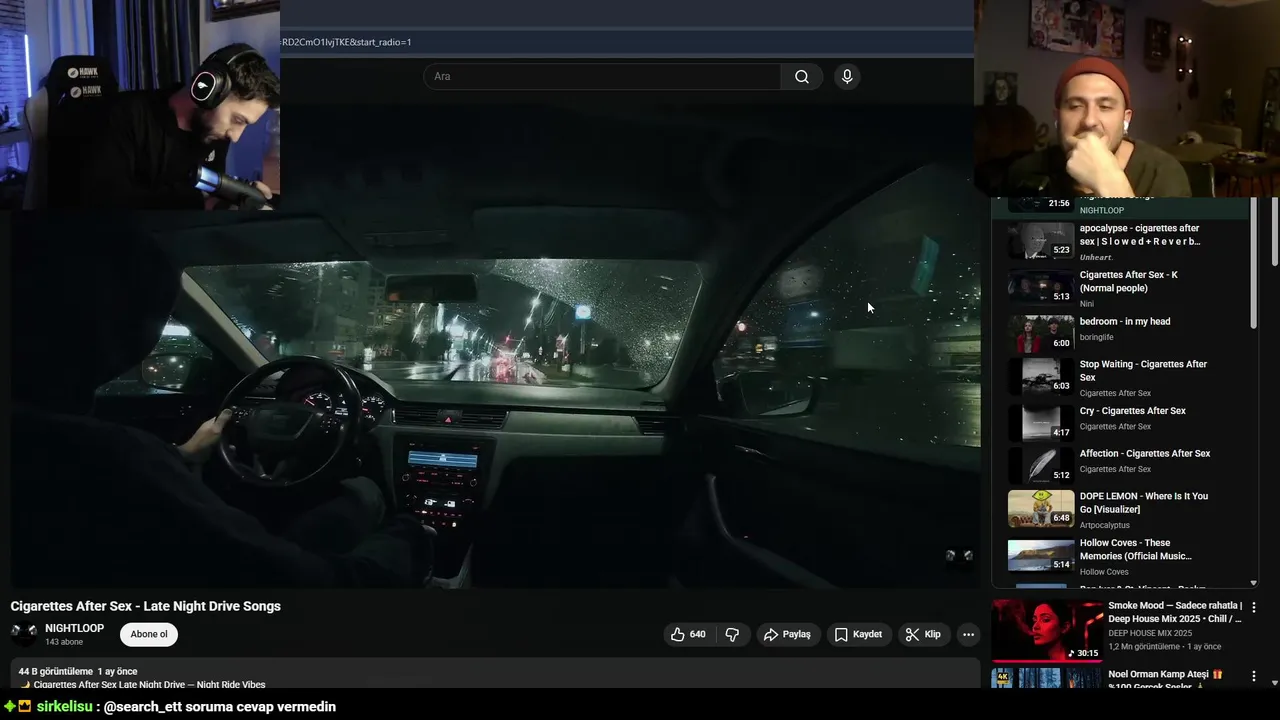Play bedroom - in my head playlist item
1280x720 pixels.
tap(1120, 334)
